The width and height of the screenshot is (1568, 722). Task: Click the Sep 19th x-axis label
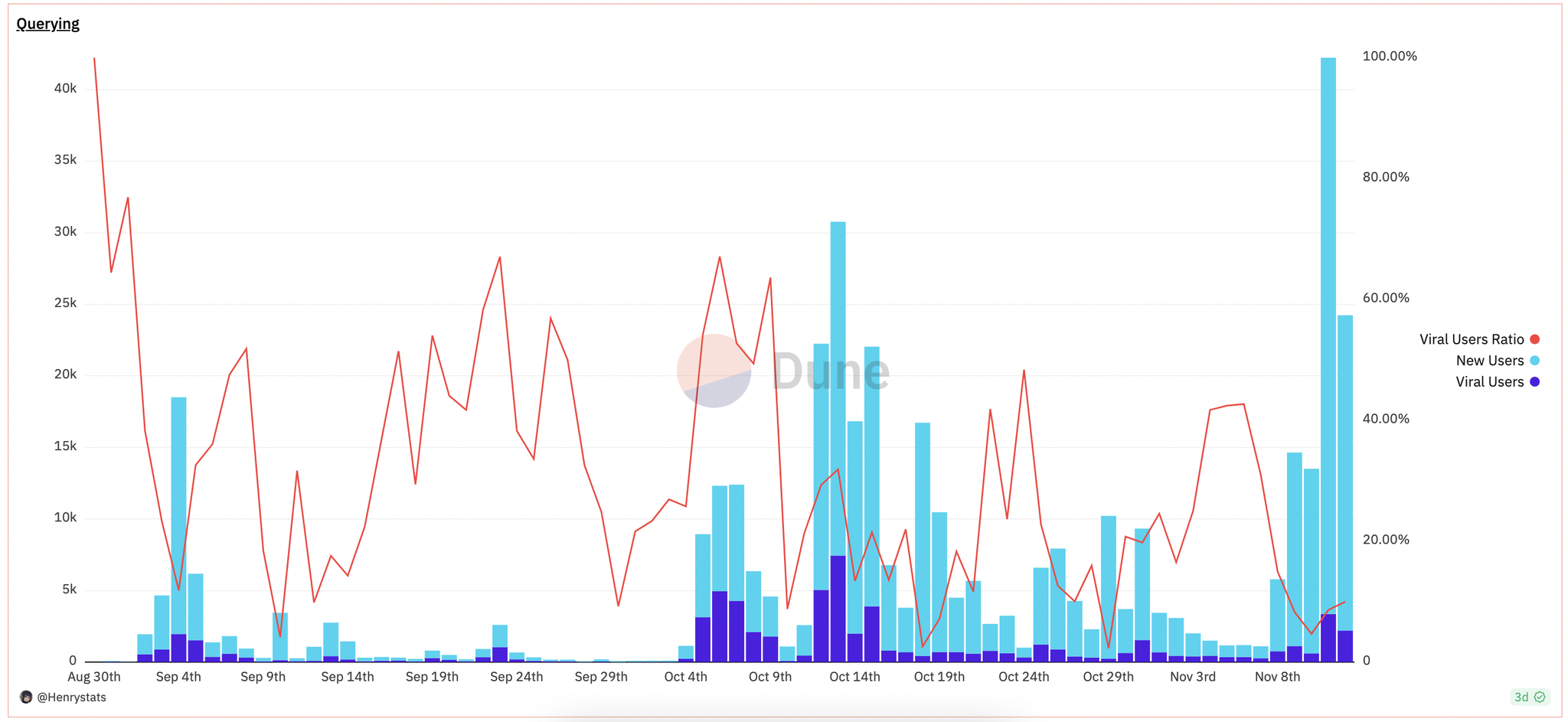(x=432, y=677)
